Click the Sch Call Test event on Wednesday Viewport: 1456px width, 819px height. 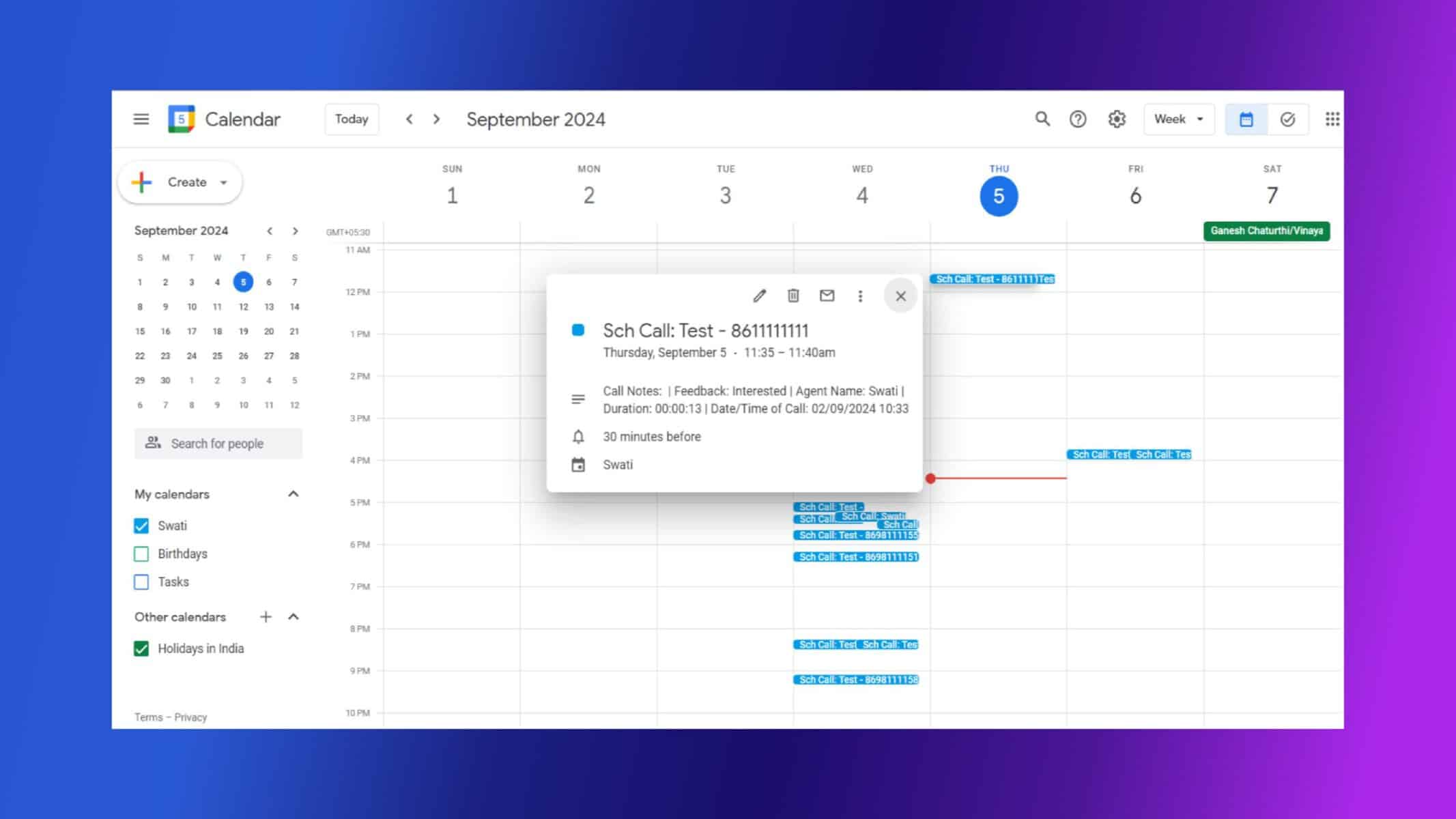(830, 506)
